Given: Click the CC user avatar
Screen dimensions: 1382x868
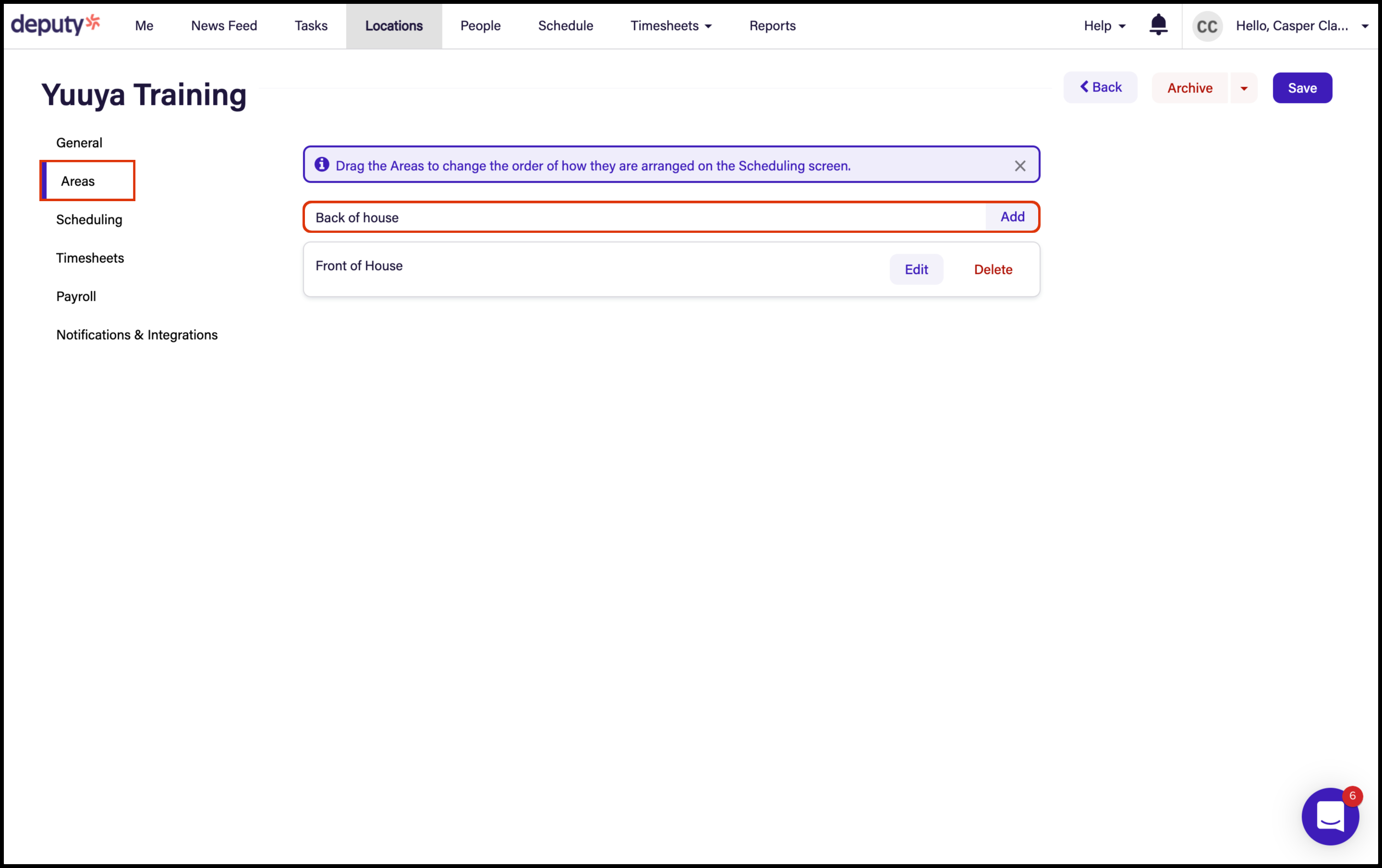Looking at the screenshot, I should click(x=1207, y=26).
